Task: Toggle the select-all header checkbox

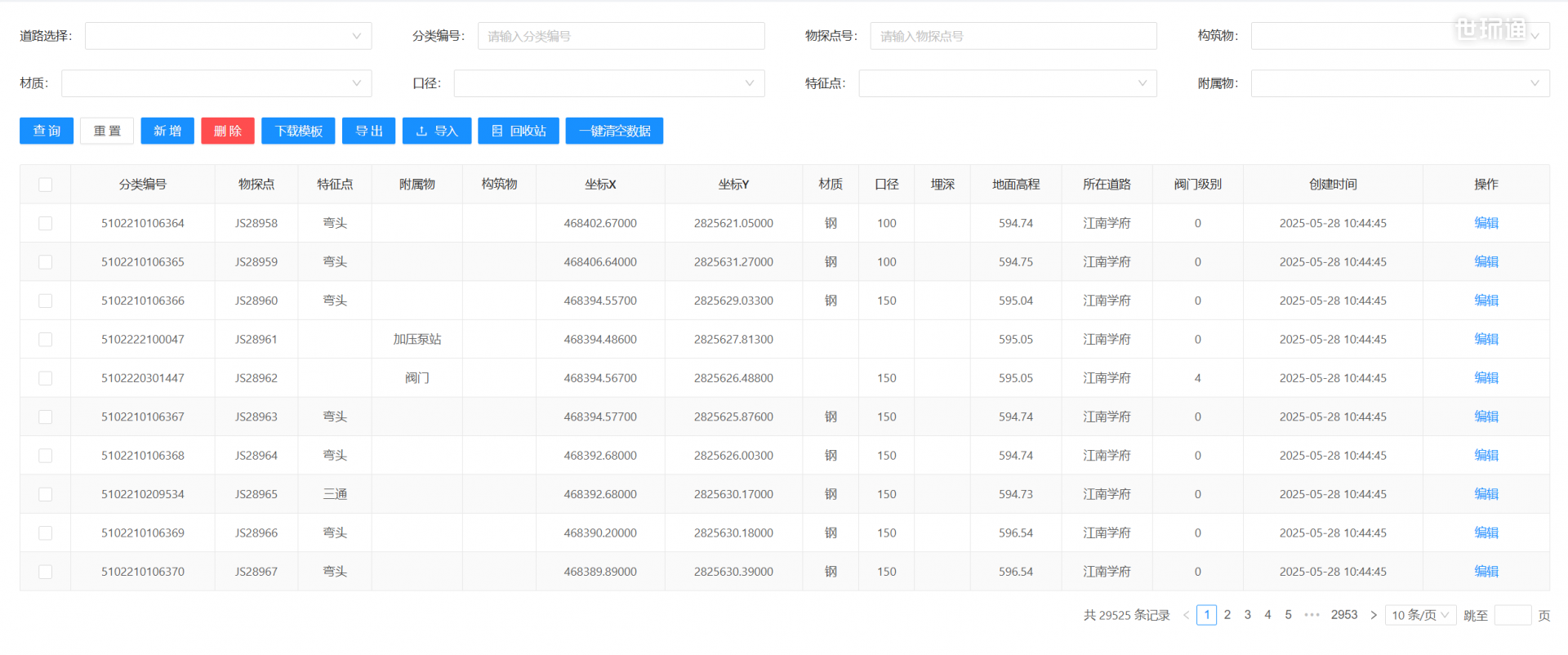Action: tap(46, 185)
